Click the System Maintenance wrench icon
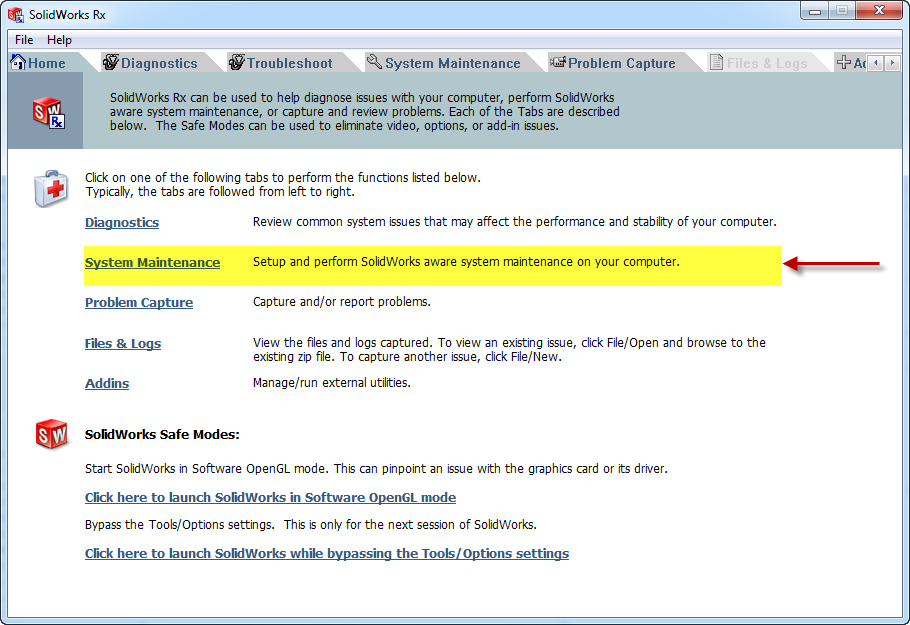The image size is (910, 625). (374, 62)
